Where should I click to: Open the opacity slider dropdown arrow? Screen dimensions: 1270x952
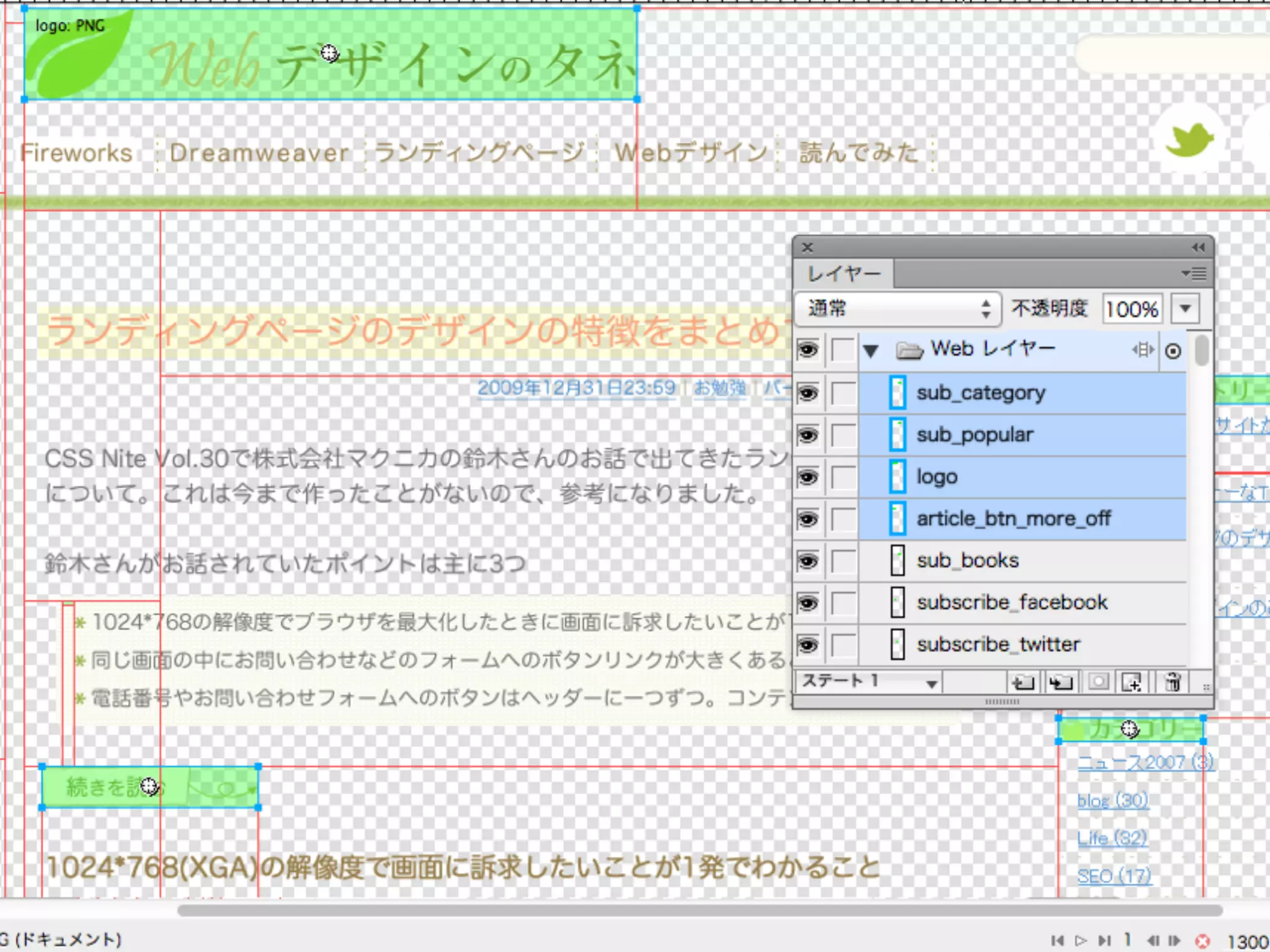1185,309
